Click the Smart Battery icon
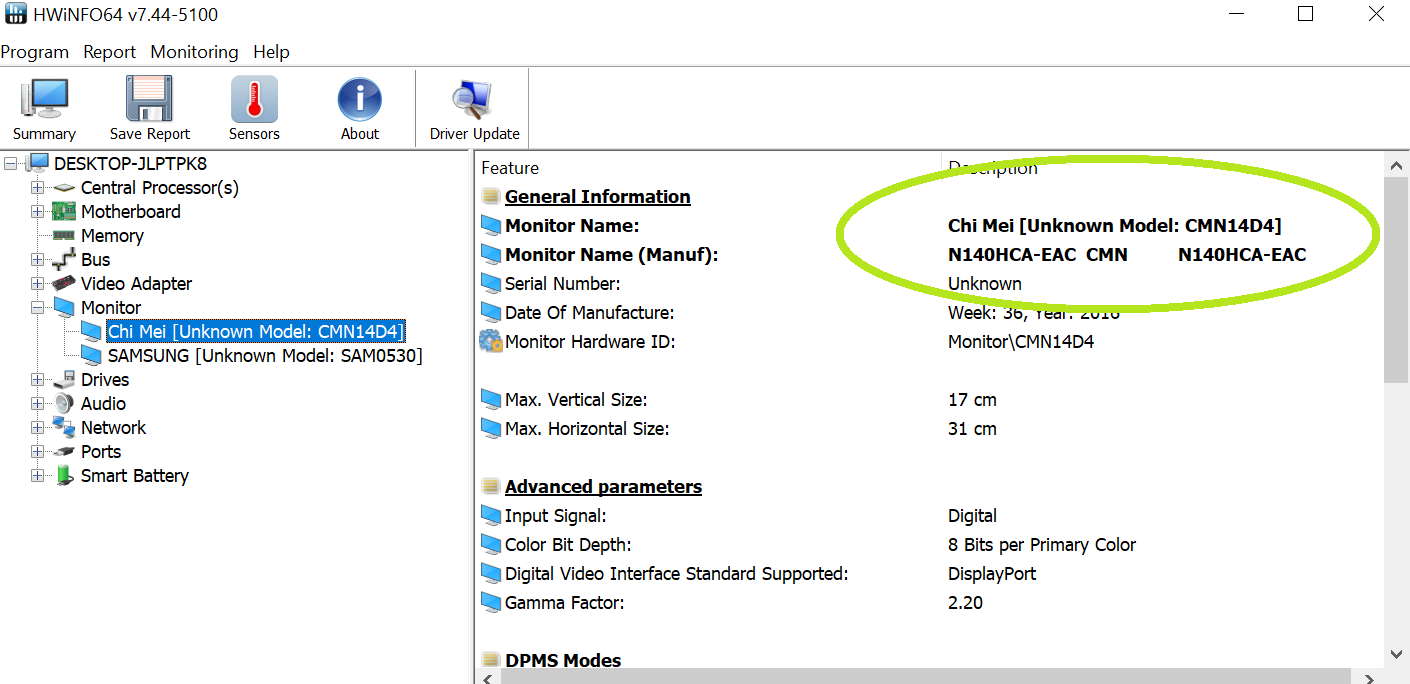This screenshot has width=1410, height=684. pyautogui.click(x=64, y=476)
